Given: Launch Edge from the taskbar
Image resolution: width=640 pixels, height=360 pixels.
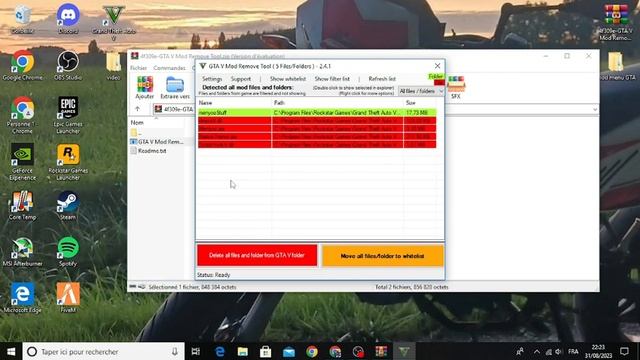Looking at the screenshot, I should click(220, 351).
